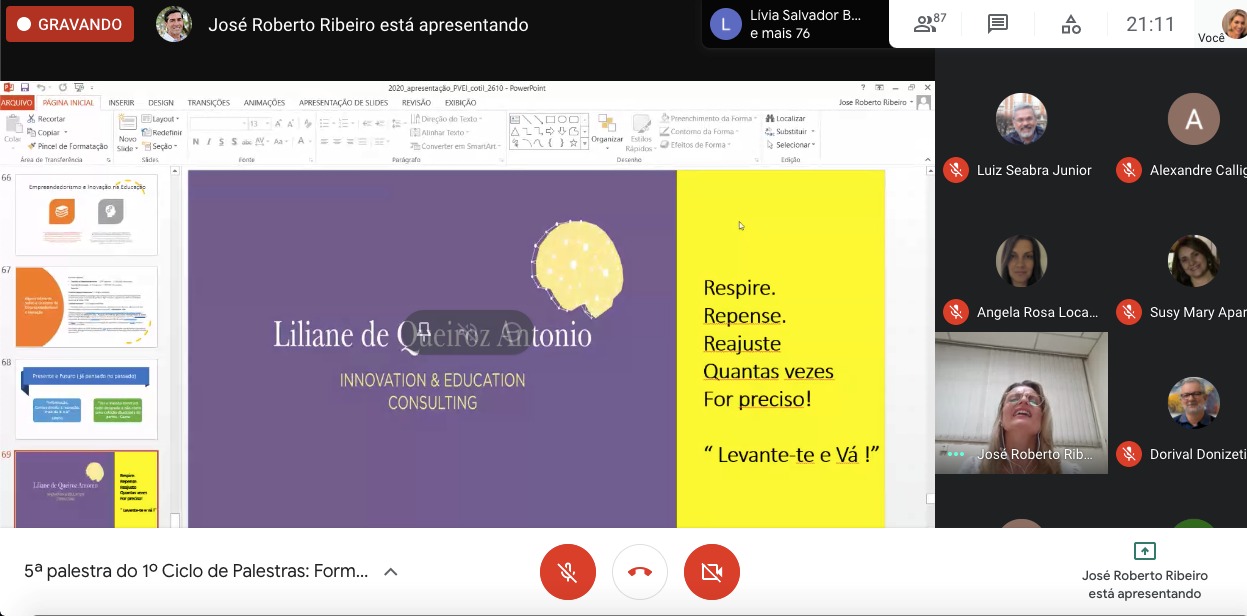Click the clear formatting eraser icon
Viewport: 1247px width, 616px height.
(308, 124)
